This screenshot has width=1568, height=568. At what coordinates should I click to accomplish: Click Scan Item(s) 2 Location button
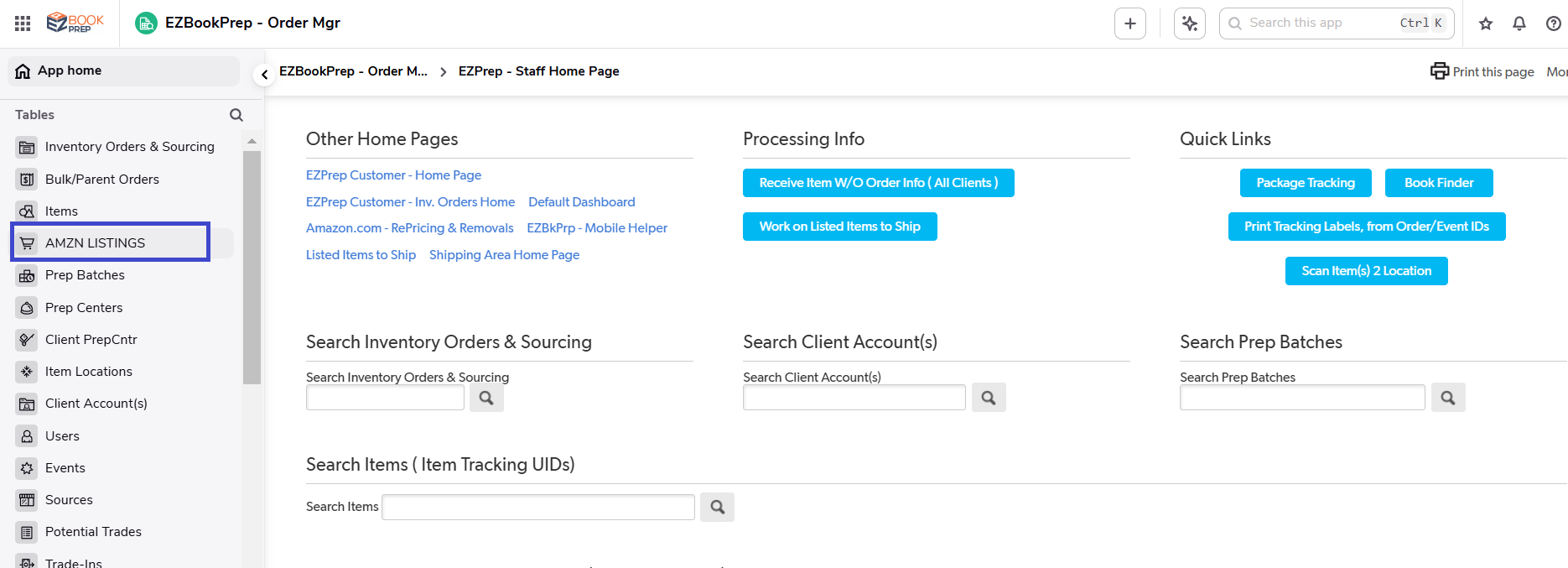[1366, 271]
